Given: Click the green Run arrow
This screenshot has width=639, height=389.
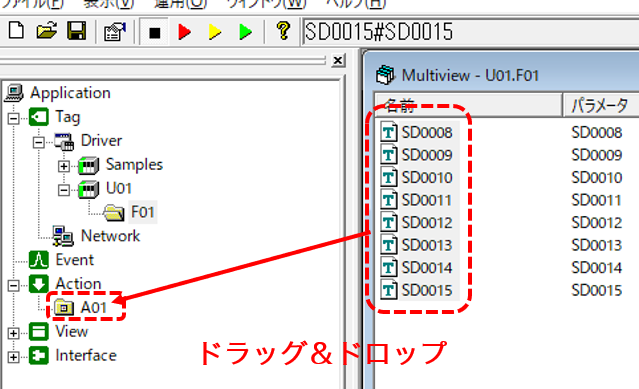Looking at the screenshot, I should point(245,32).
